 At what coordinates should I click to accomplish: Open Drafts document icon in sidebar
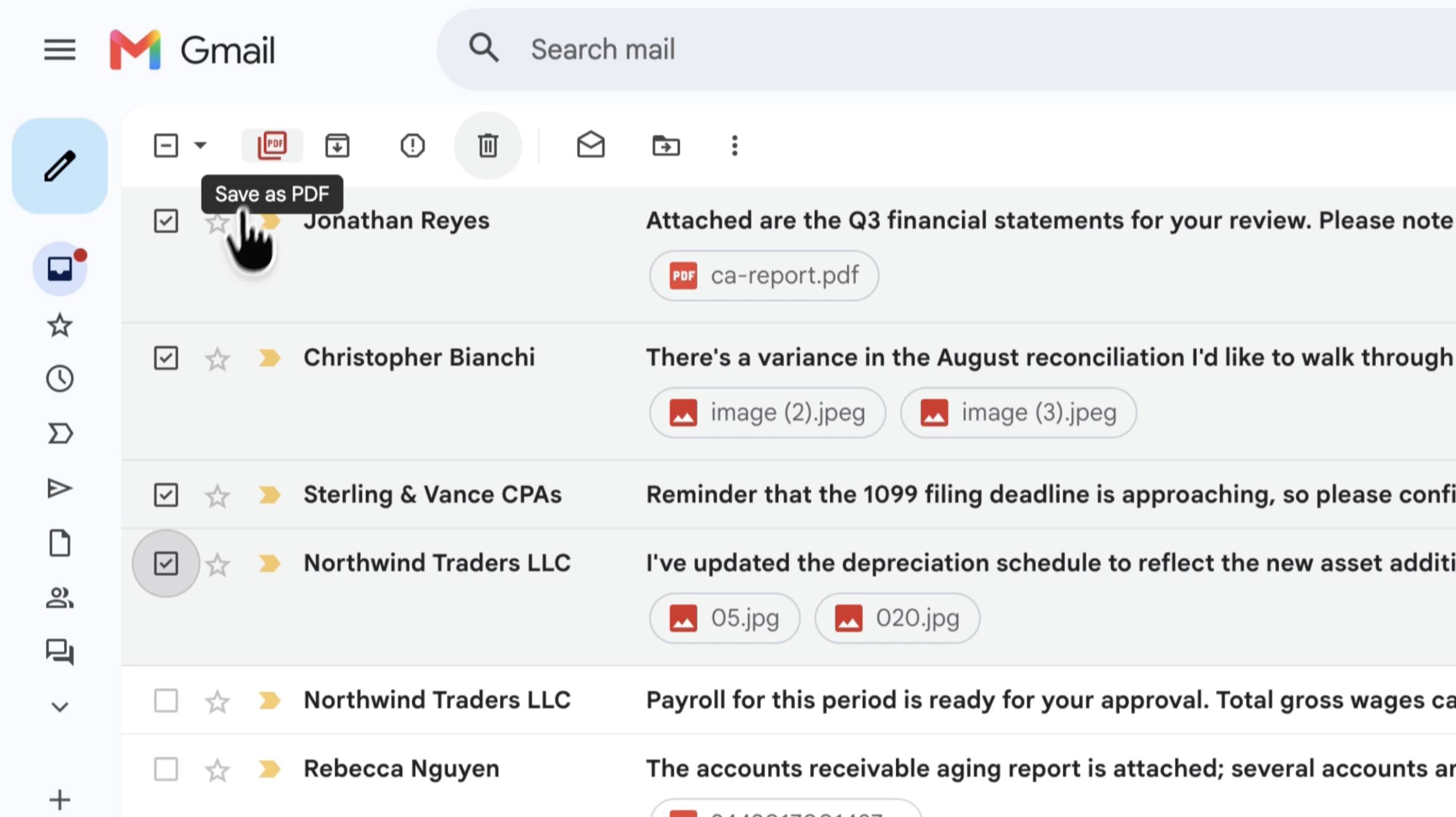pos(60,543)
